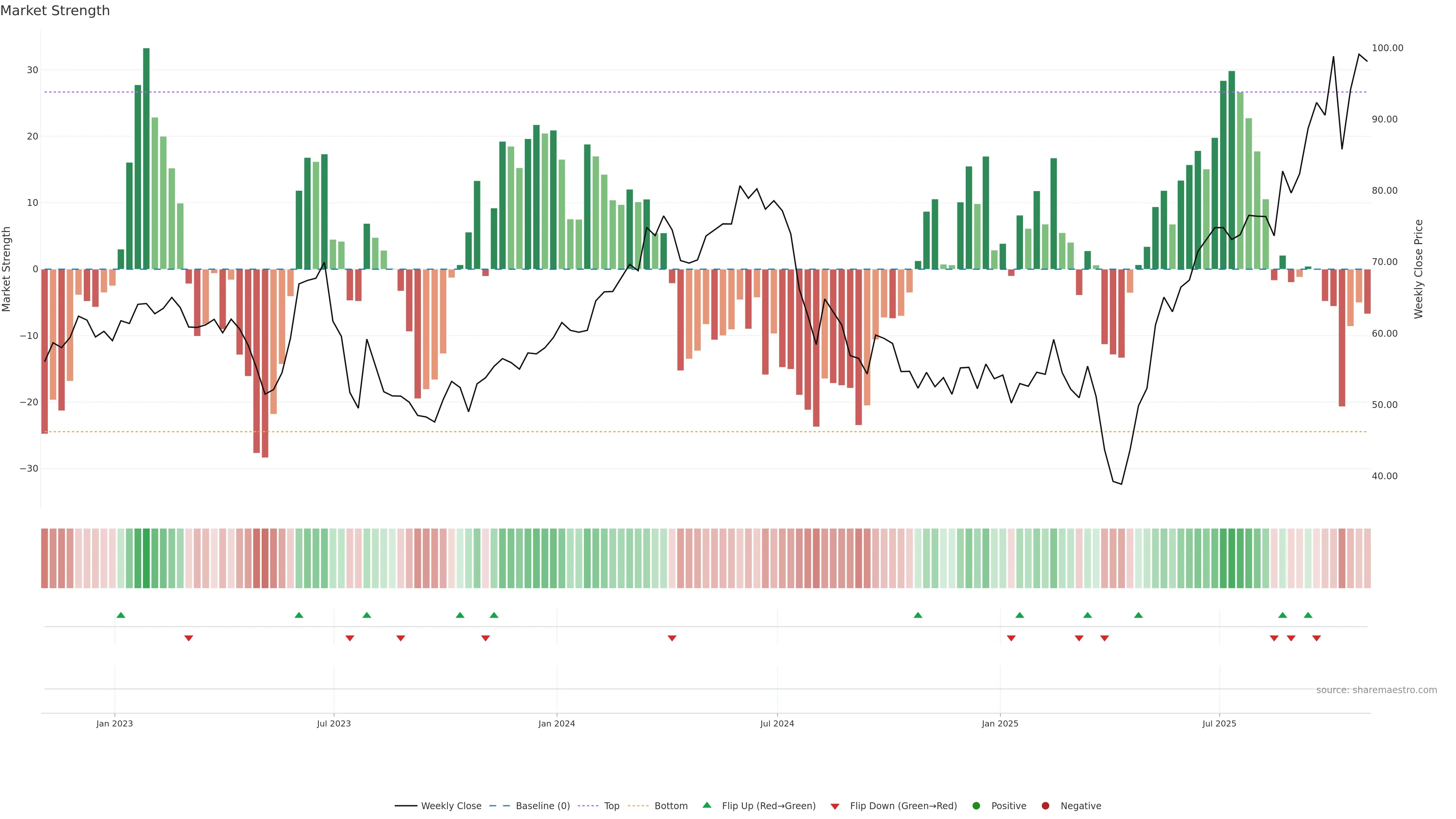Image resolution: width=1456 pixels, height=819 pixels.
Task: Select the rightmost green flip-up triangle marker
Action: [1308, 615]
